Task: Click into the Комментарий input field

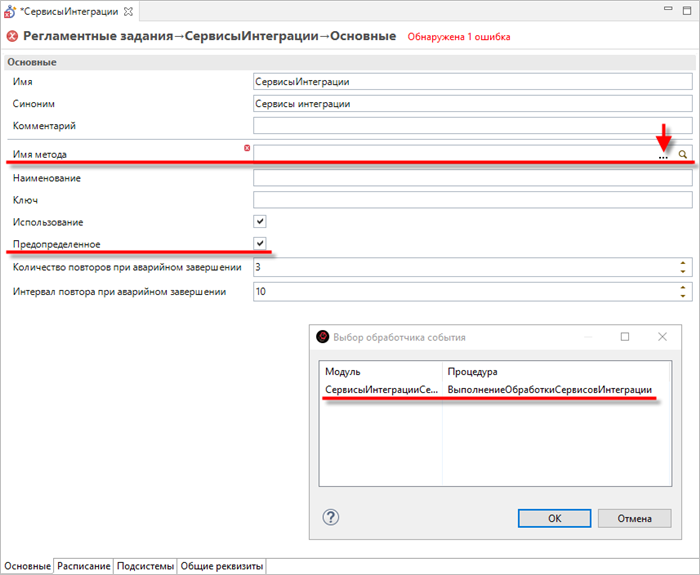Action: [472, 126]
